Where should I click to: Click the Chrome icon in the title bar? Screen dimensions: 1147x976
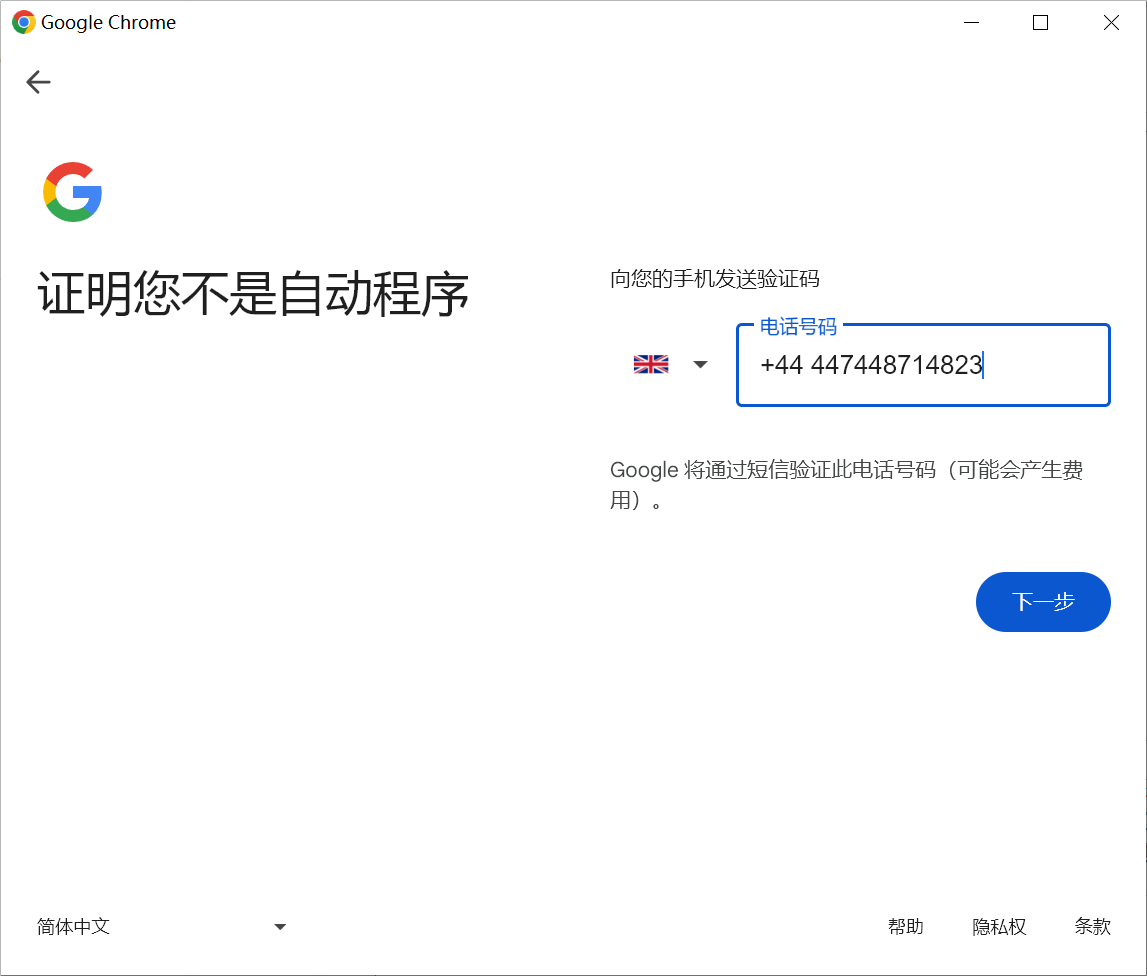[x=23, y=23]
